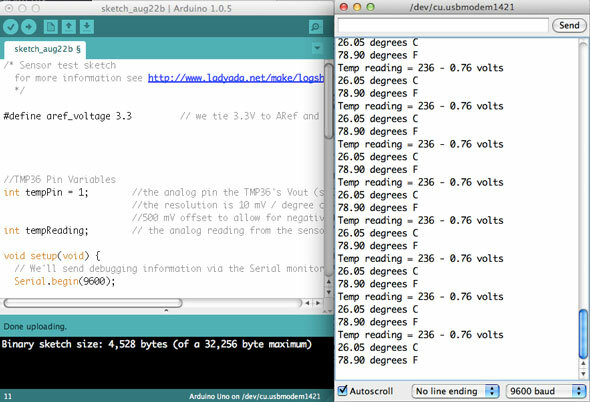590x402 pixels.
Task: Click the editor vertical scrollbar thumb
Action: point(328,100)
